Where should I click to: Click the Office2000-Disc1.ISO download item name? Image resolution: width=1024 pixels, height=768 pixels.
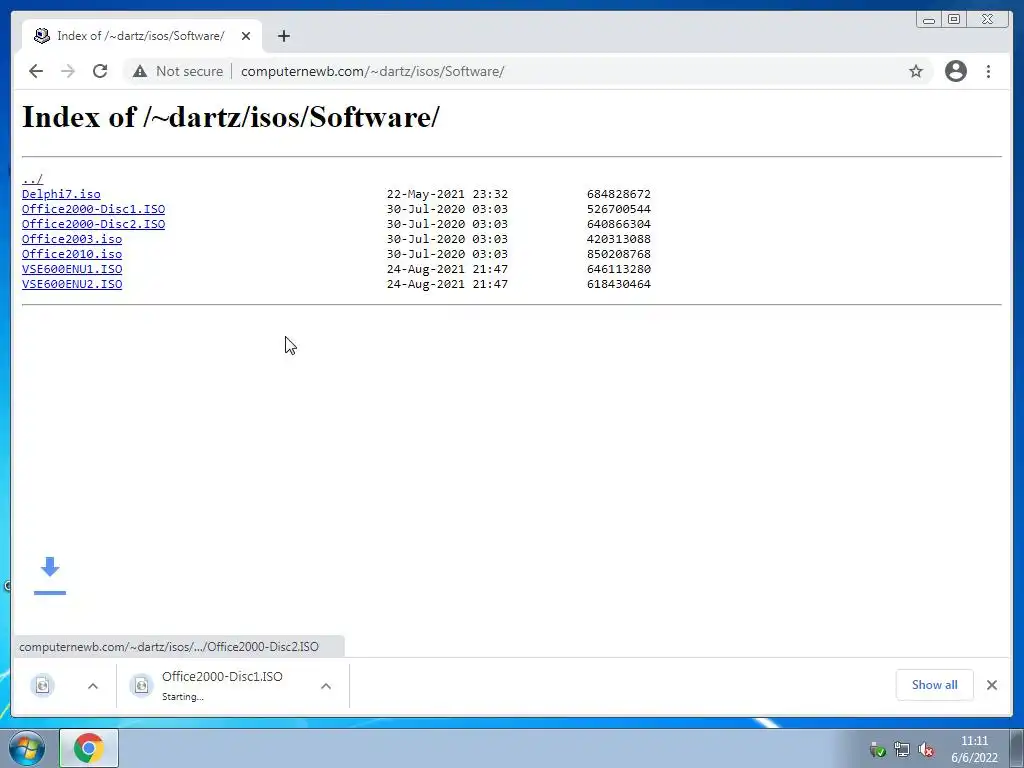click(222, 677)
